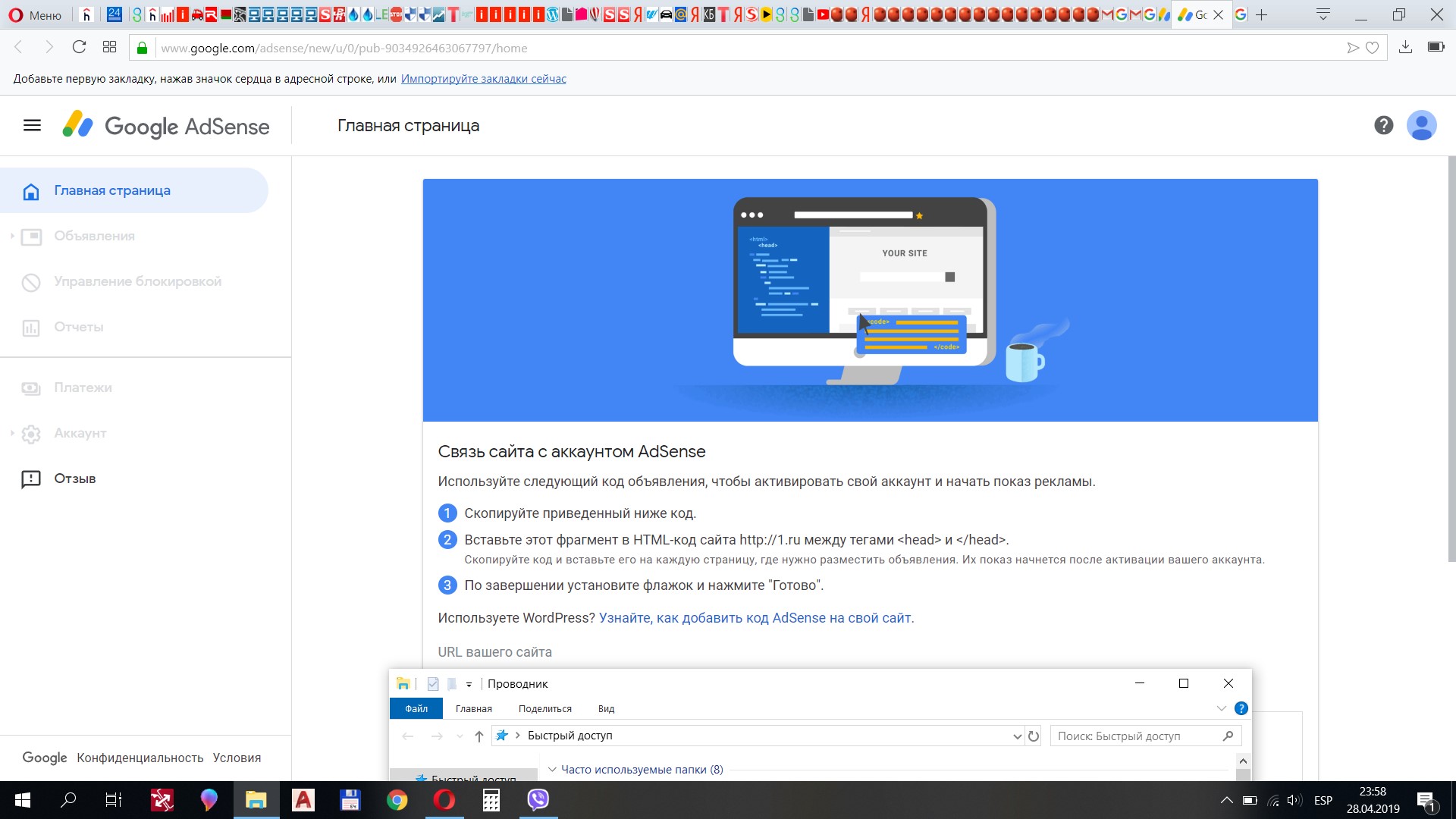Select Главная страница in sidebar
This screenshot has height=819, width=1456.
point(133,190)
